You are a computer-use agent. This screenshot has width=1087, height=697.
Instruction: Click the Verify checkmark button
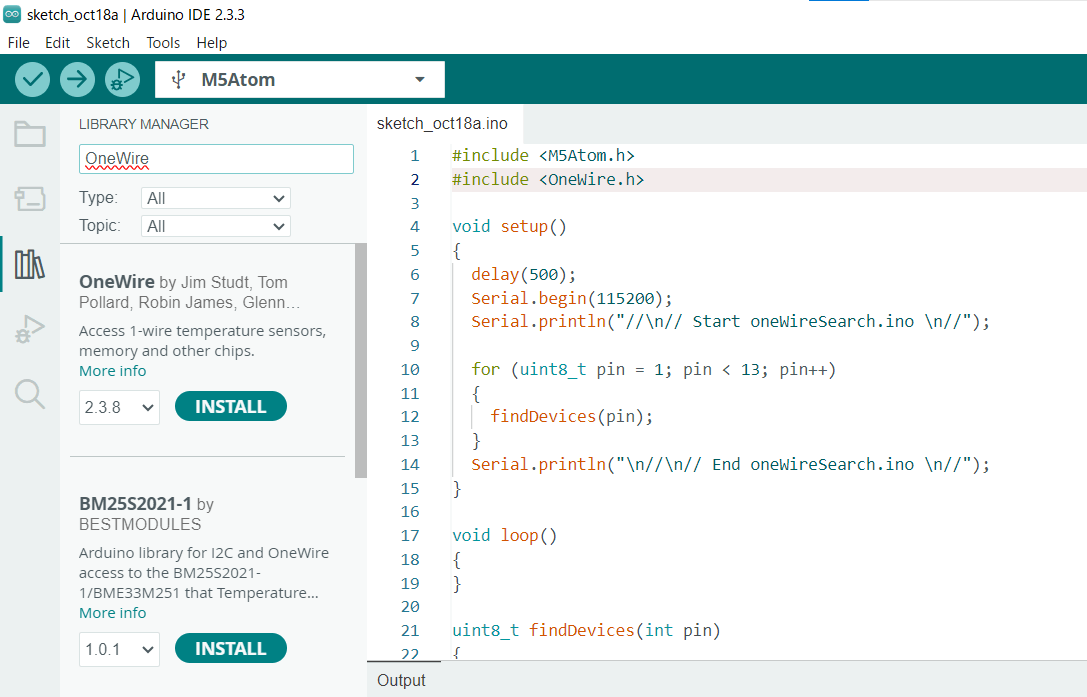pyautogui.click(x=32, y=79)
